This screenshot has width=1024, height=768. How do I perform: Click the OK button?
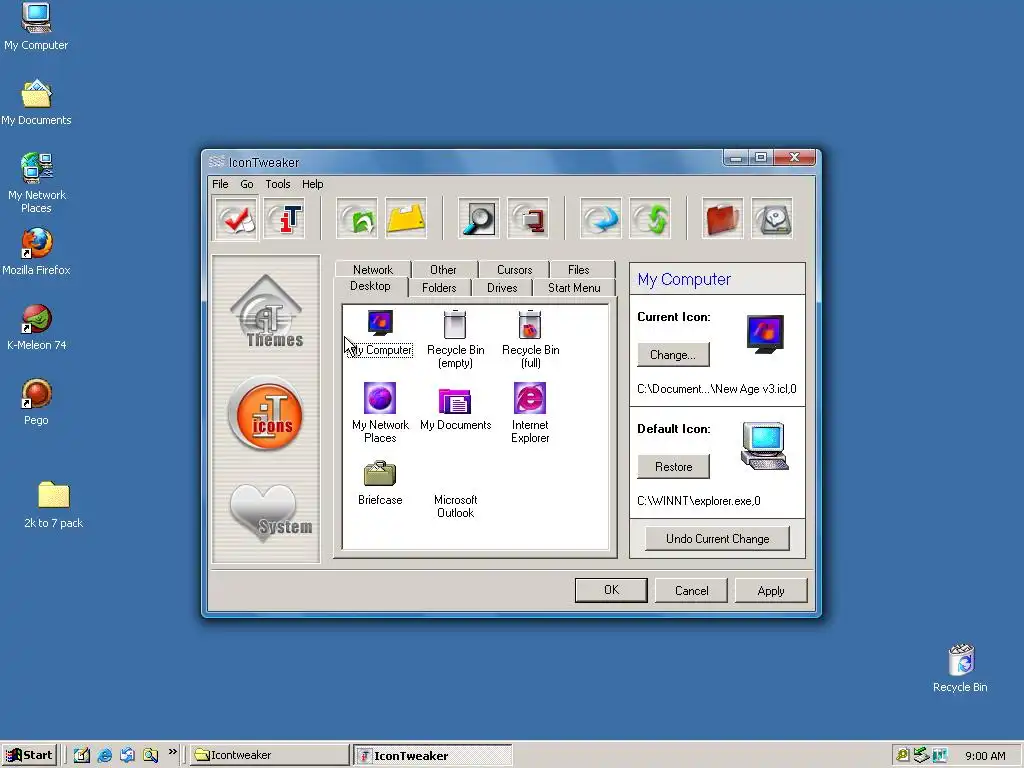tap(611, 590)
